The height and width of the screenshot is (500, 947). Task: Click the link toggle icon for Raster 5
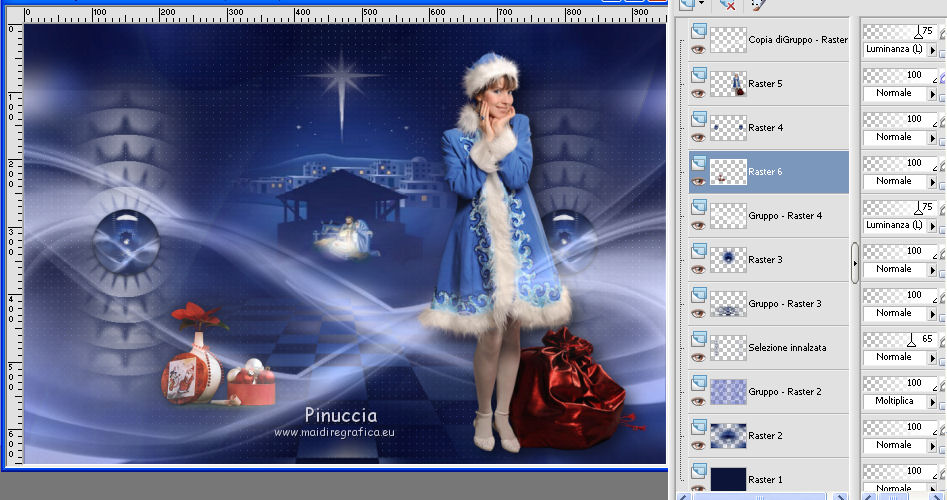tap(943, 76)
